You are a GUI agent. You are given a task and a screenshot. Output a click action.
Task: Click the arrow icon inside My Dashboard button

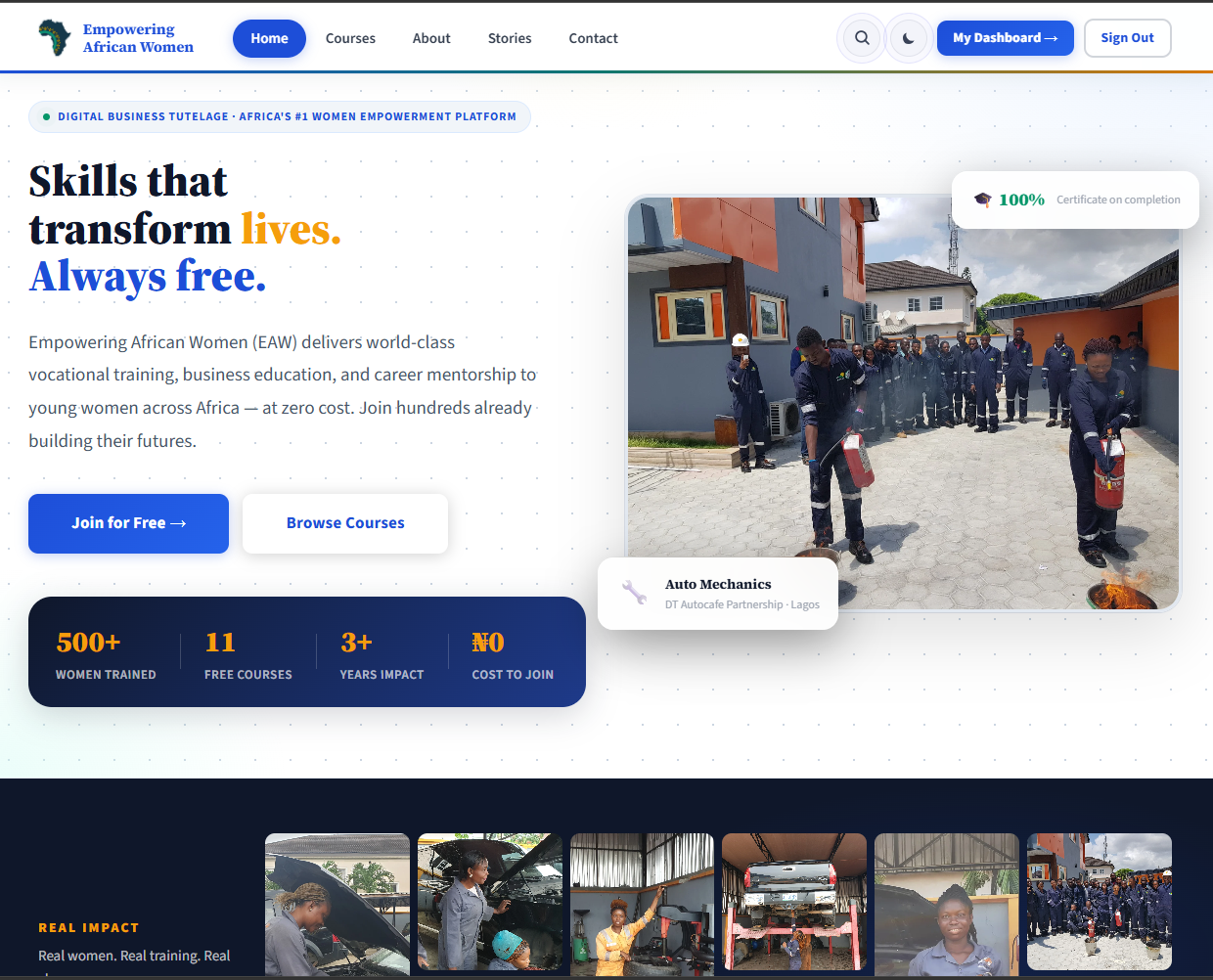pos(1054,37)
